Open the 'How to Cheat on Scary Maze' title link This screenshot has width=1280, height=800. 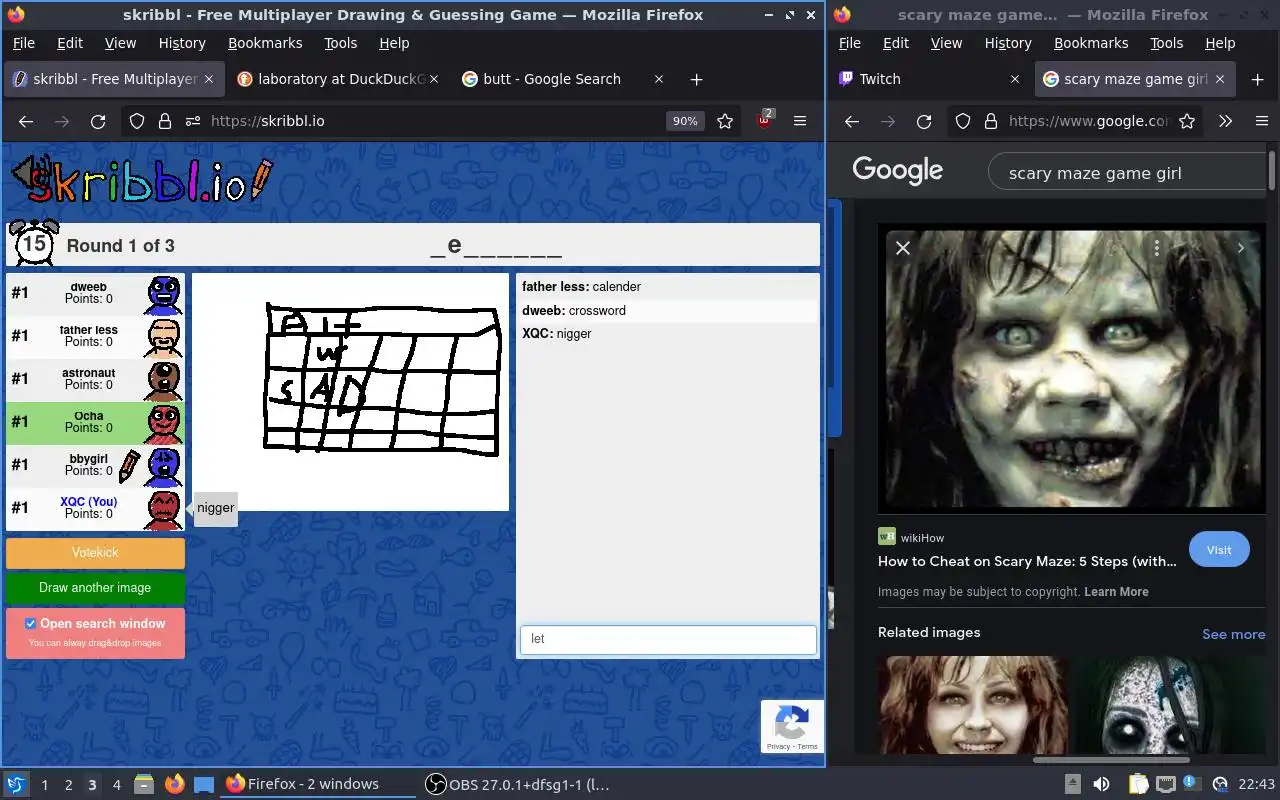[1027, 561]
